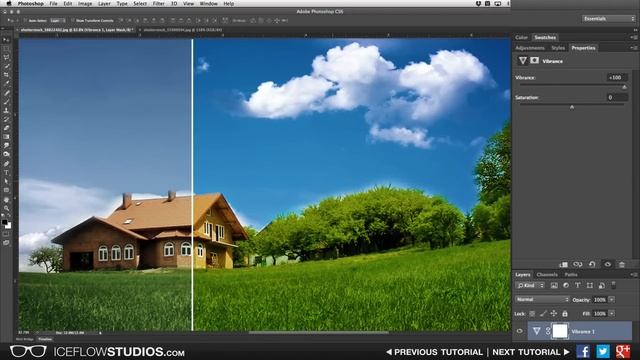Select the Clone Stamp tool
The image size is (640, 360).
pyautogui.click(x=6, y=110)
